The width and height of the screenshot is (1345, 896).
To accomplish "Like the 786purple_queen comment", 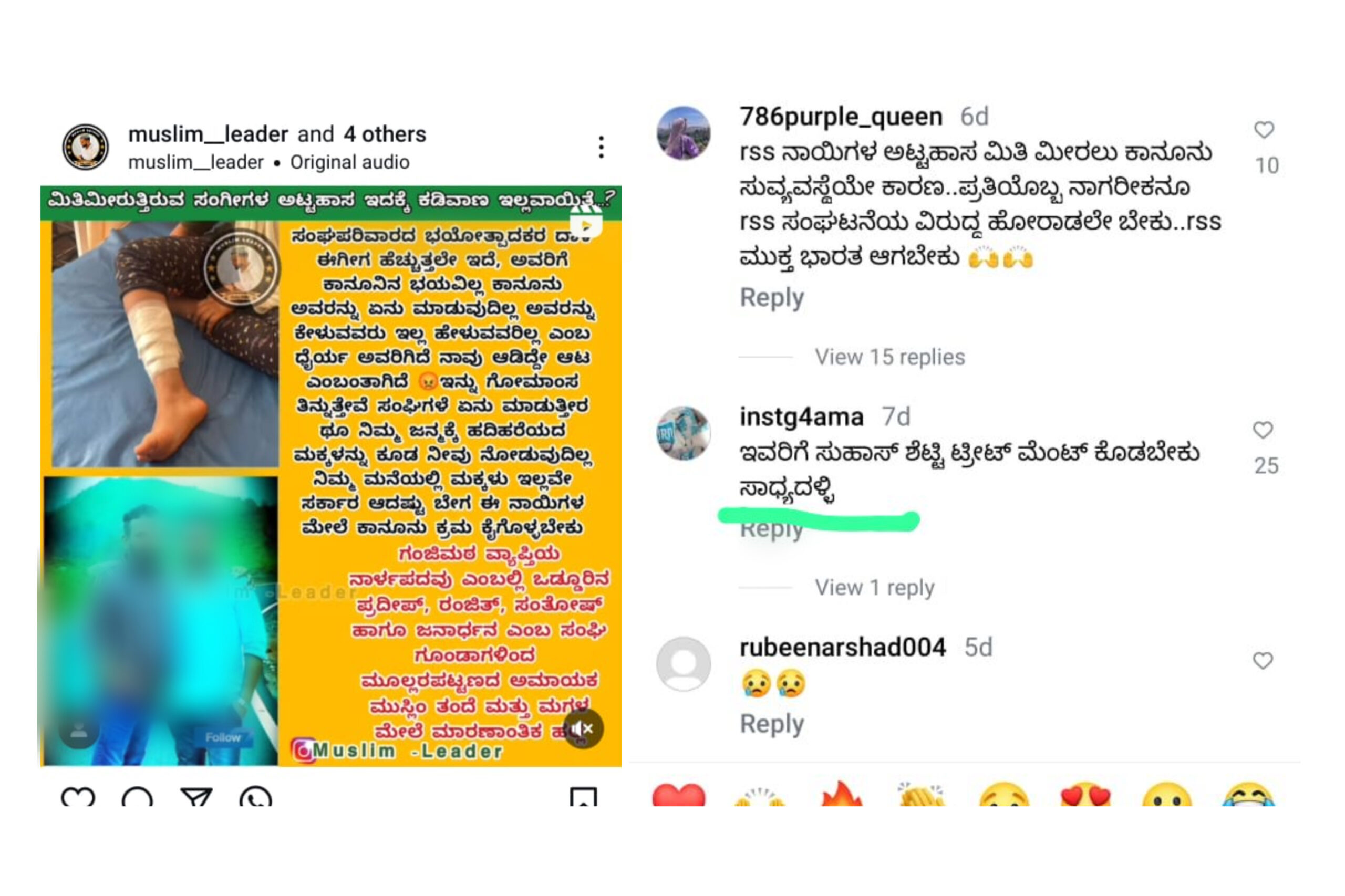I will click(1263, 130).
